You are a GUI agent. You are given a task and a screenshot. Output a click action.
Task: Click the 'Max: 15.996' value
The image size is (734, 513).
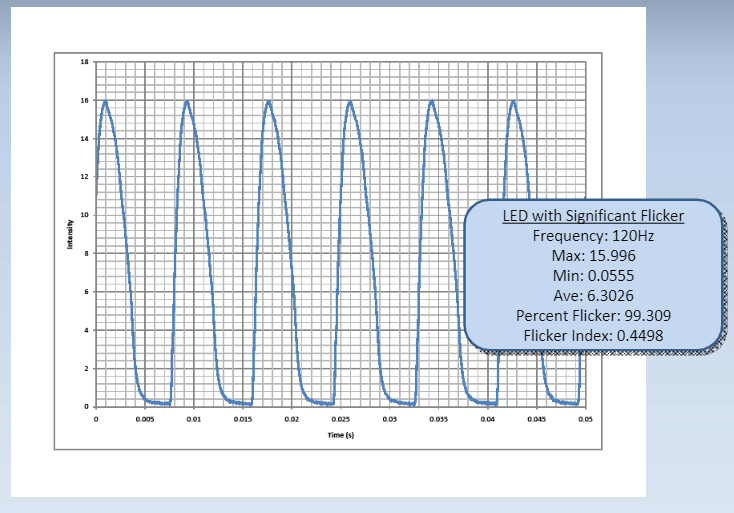pyautogui.click(x=593, y=256)
